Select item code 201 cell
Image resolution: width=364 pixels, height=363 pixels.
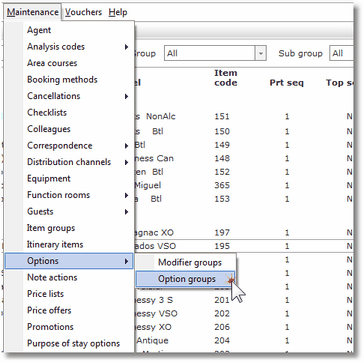pyautogui.click(x=222, y=300)
